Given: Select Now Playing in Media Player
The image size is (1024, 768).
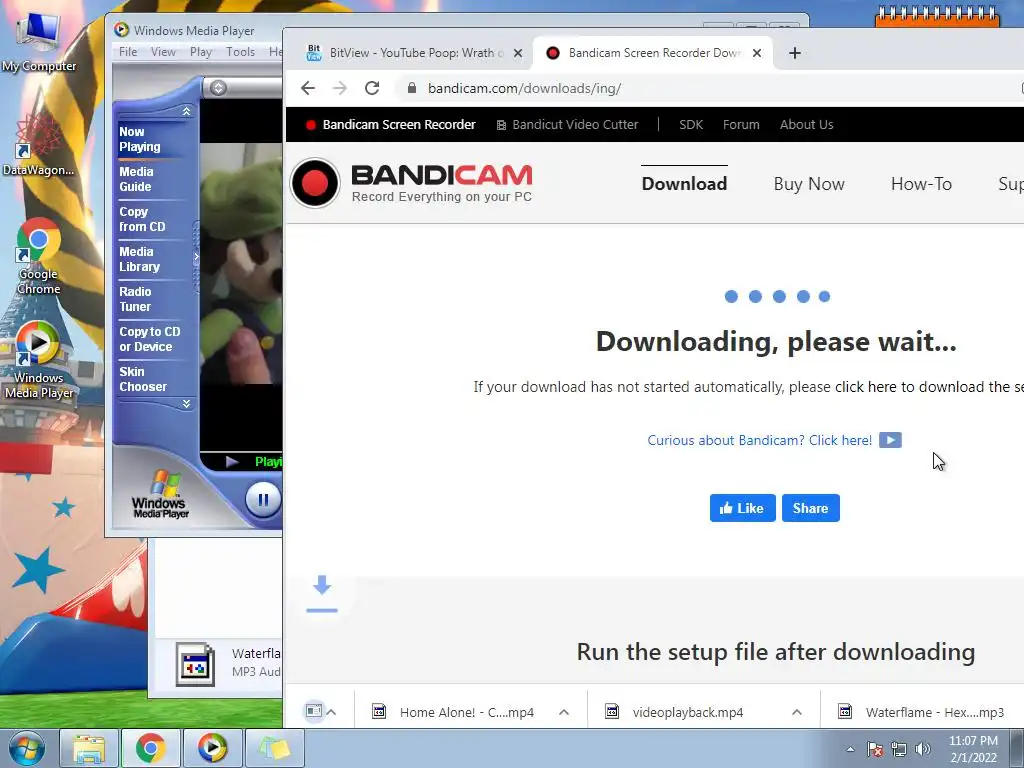Looking at the screenshot, I should pyautogui.click(x=140, y=139).
